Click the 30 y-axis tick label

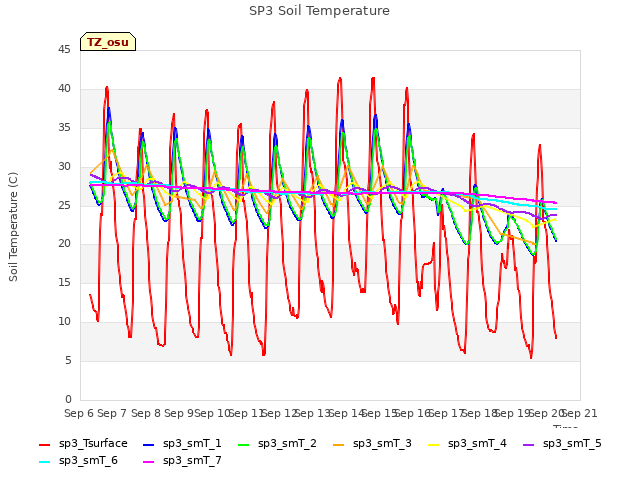[x=64, y=167]
